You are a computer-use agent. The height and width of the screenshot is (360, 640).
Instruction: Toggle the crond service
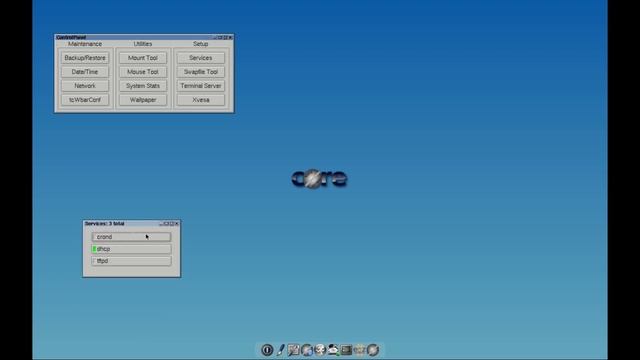click(x=131, y=237)
